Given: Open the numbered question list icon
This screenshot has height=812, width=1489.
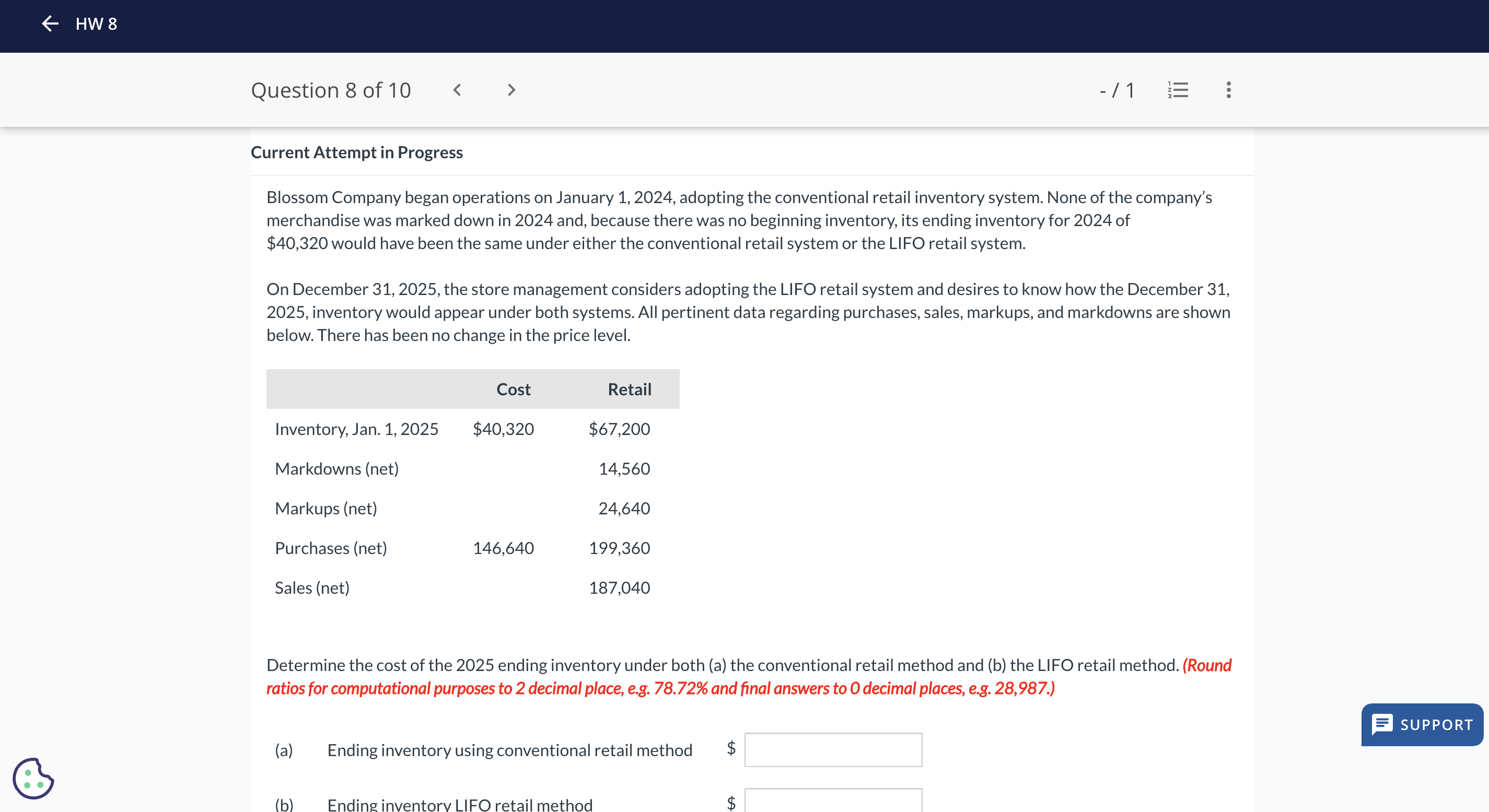Looking at the screenshot, I should coord(1178,90).
